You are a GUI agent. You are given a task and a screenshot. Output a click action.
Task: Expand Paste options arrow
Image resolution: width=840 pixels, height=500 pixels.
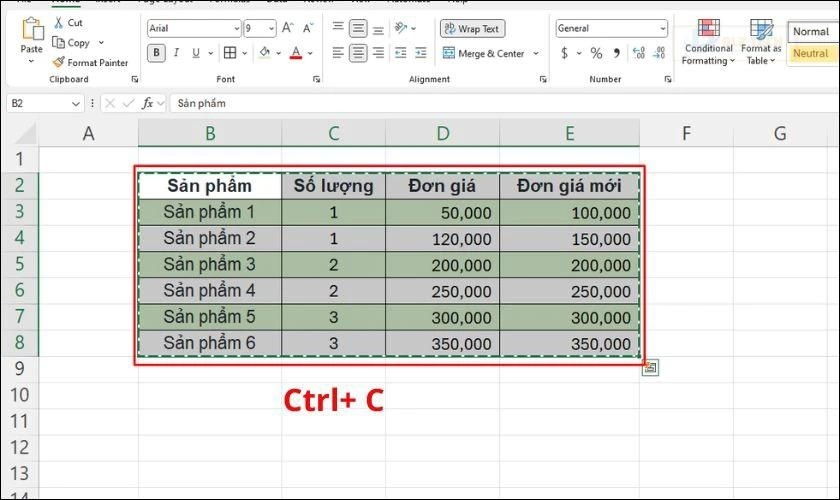coord(31,61)
